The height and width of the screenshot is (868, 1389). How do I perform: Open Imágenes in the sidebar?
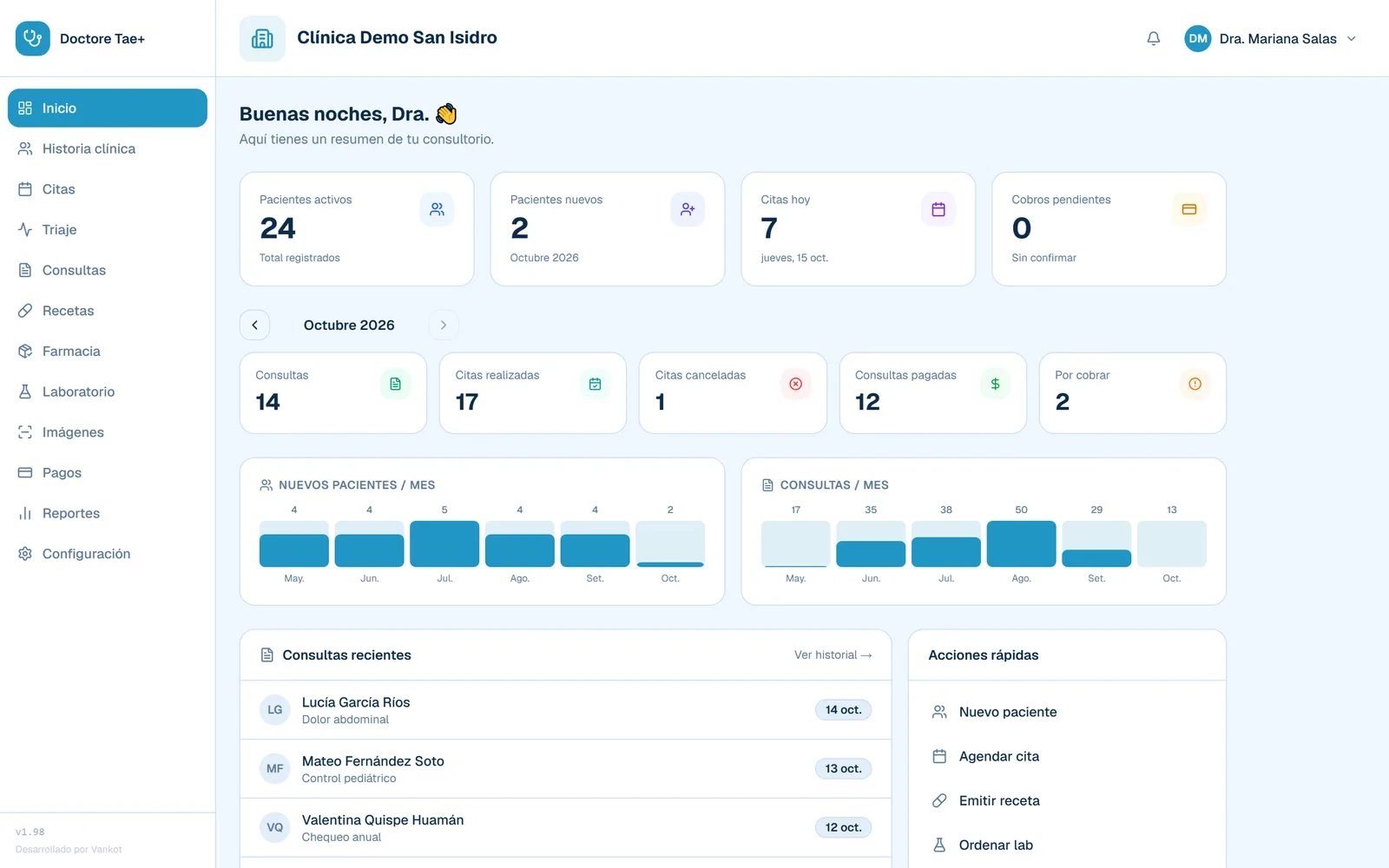pos(108,432)
